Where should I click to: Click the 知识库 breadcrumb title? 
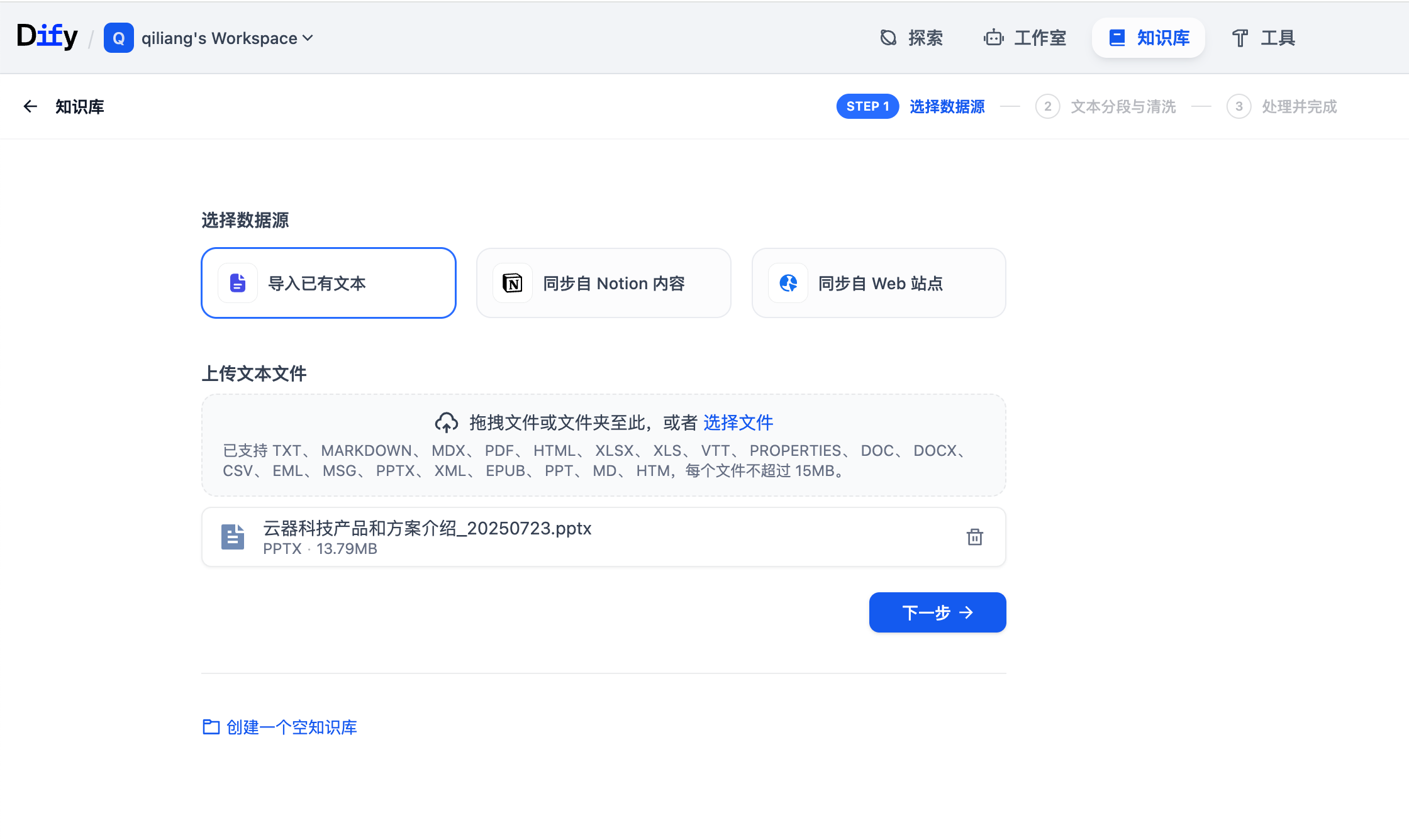pos(80,106)
